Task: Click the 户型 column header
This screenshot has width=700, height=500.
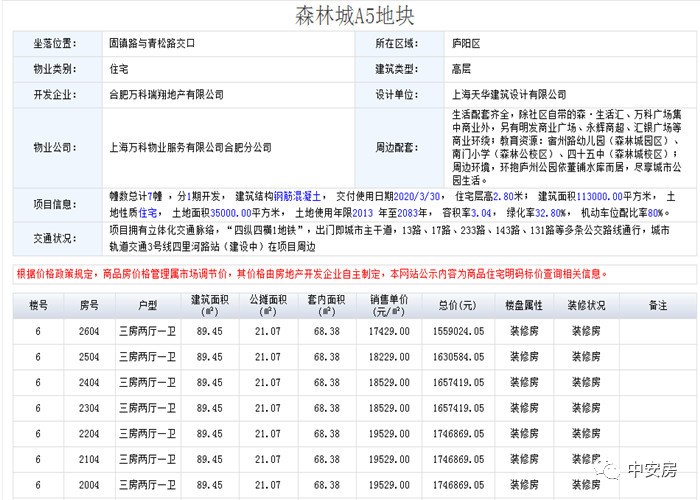Action: (148, 306)
